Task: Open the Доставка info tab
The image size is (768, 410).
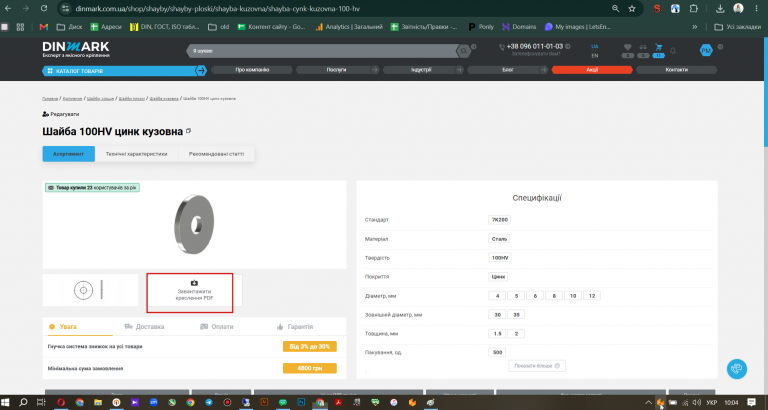Action: (144, 327)
